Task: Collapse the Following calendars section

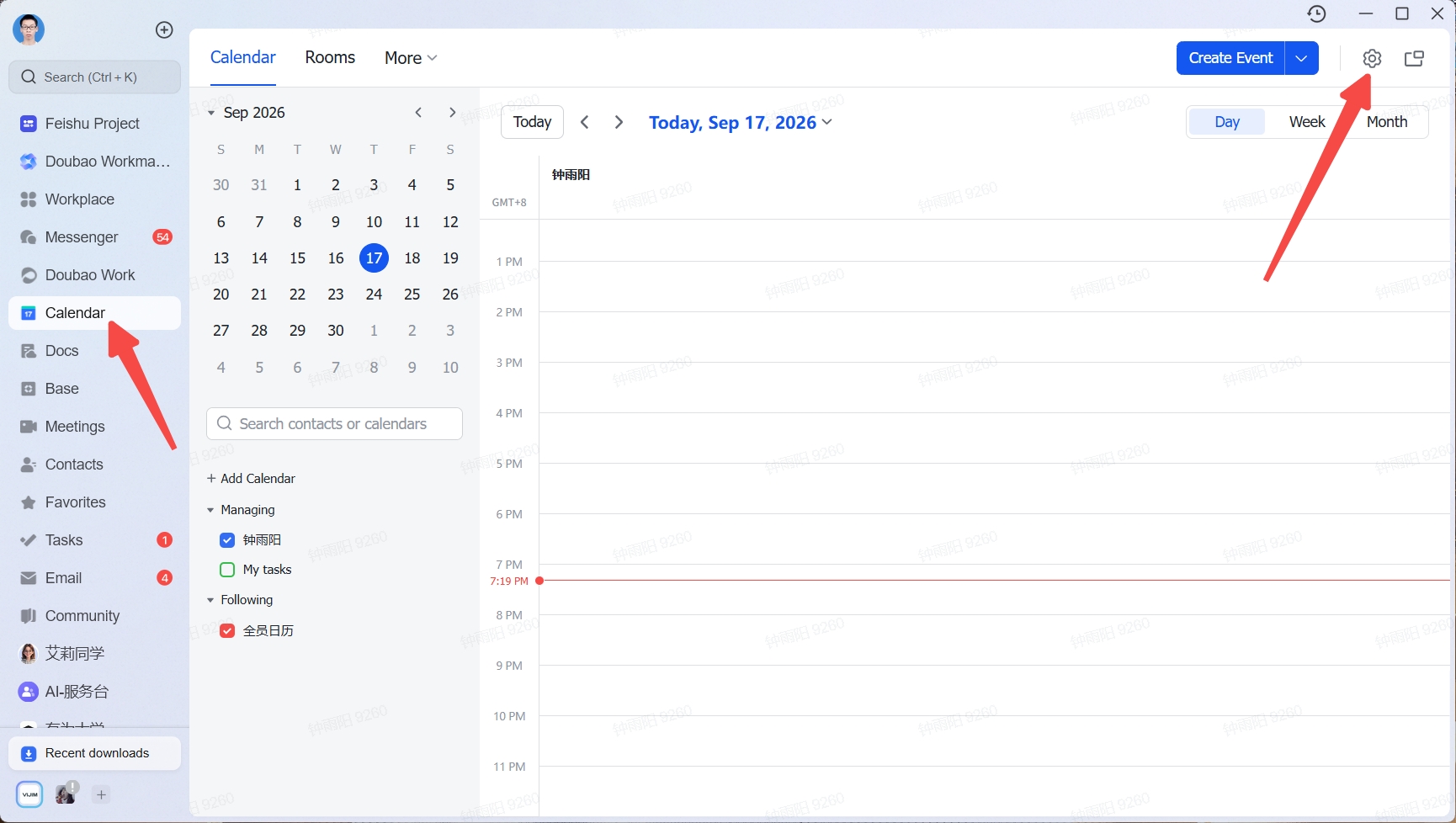Action: pos(210,600)
